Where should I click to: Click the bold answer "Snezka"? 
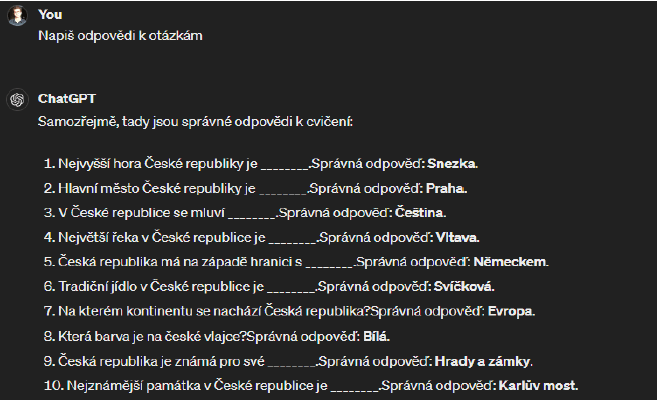[x=452, y=163]
